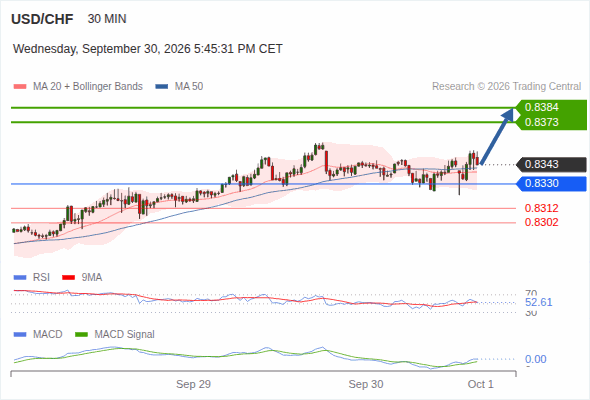The image size is (590, 400).
Task: Select the 0.8302 red support label
Action: [x=541, y=222]
